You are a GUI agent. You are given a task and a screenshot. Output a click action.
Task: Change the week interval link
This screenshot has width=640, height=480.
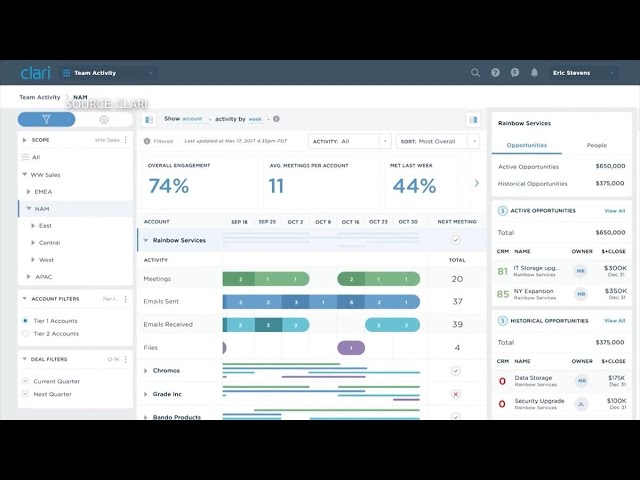pos(255,119)
